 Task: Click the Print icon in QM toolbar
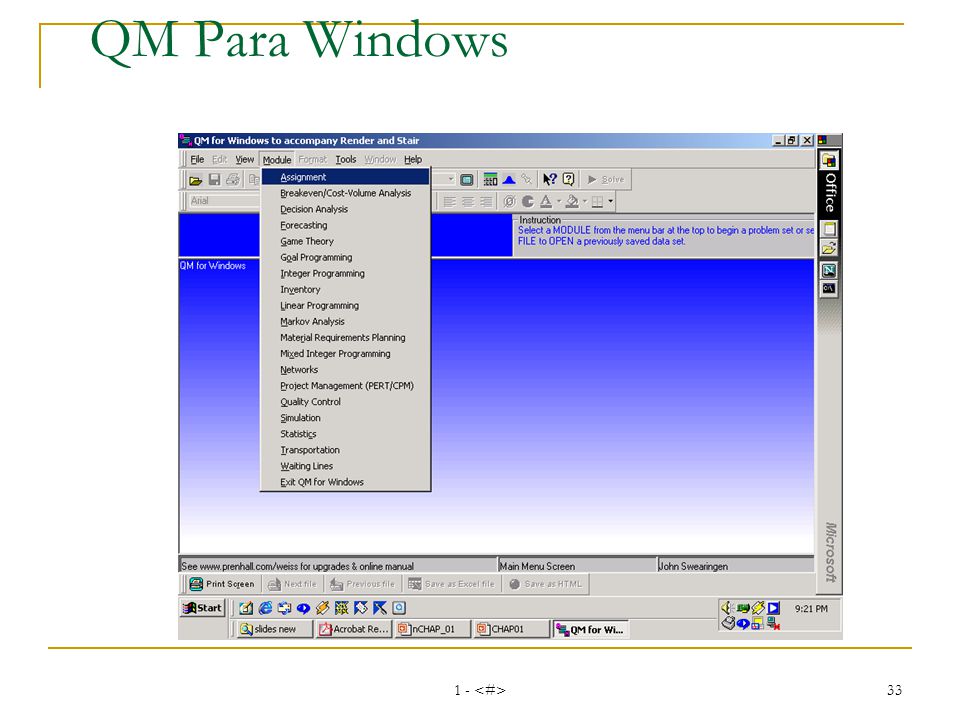(233, 179)
